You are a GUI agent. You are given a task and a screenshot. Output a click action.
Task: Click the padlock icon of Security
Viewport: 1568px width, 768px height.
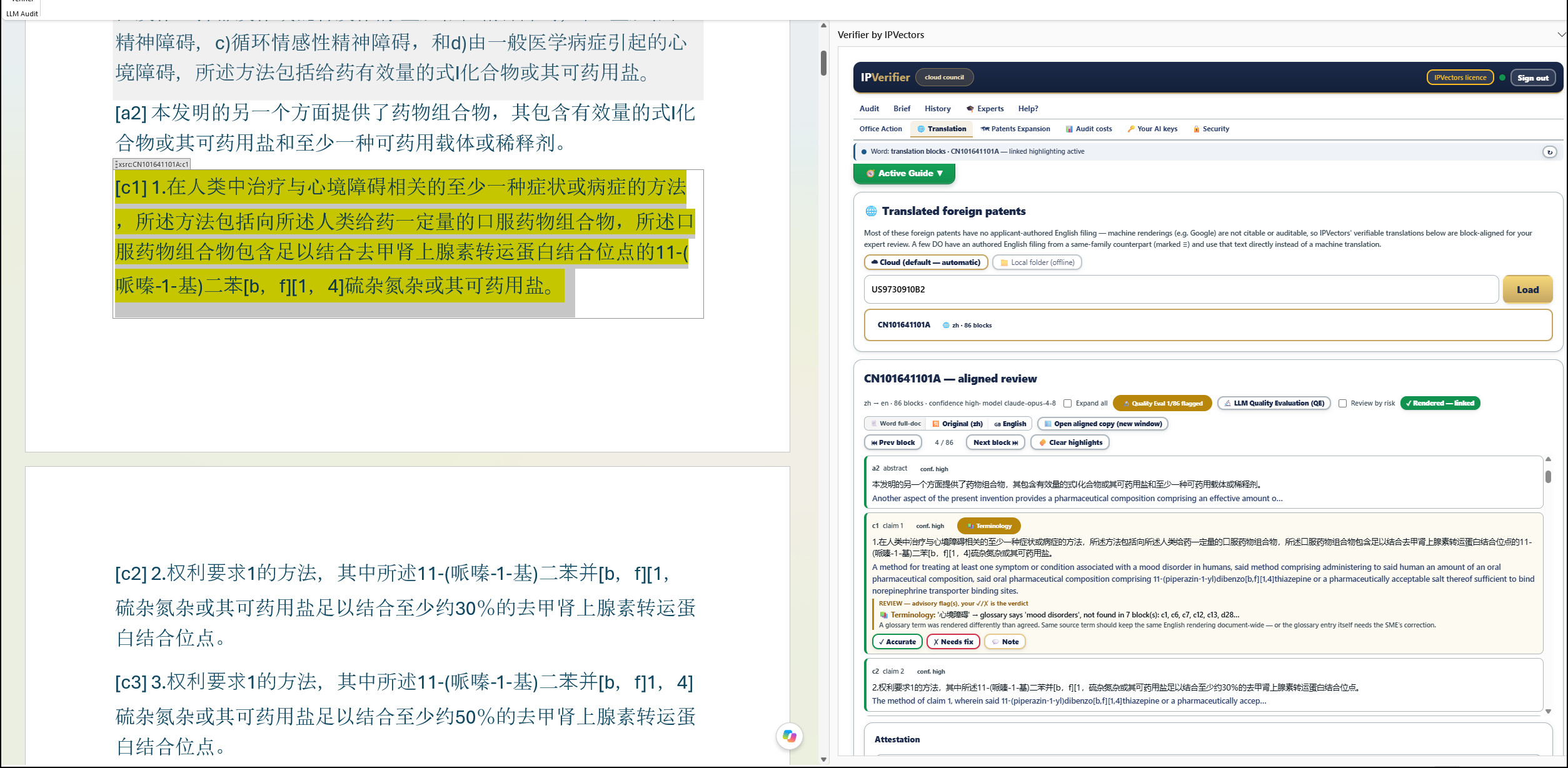click(x=1197, y=129)
